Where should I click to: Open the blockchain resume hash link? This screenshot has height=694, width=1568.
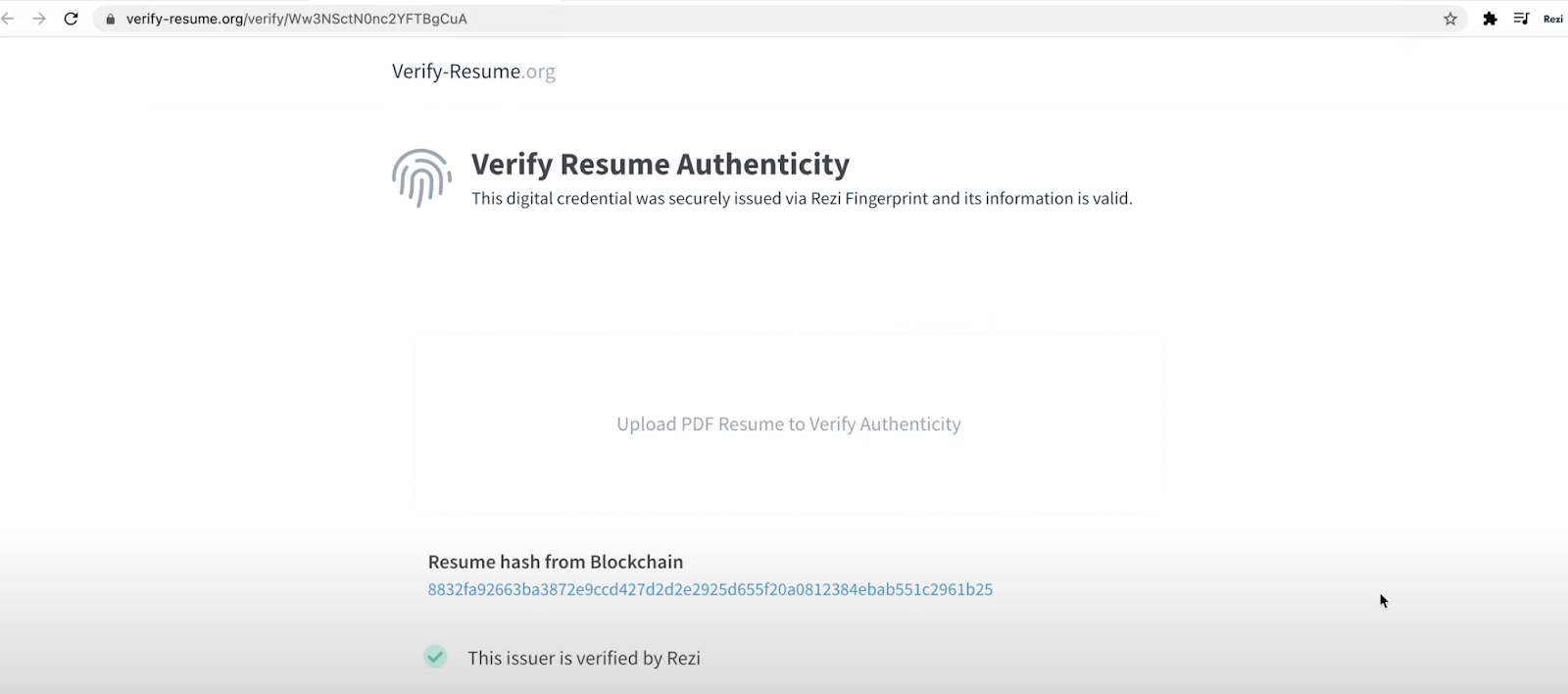point(710,589)
